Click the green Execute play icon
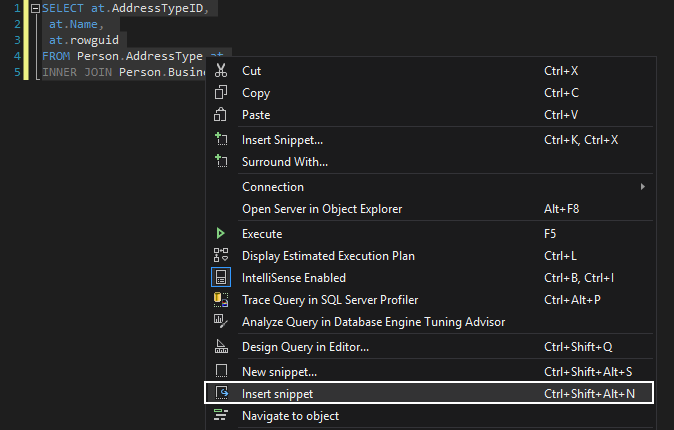 click(221, 233)
